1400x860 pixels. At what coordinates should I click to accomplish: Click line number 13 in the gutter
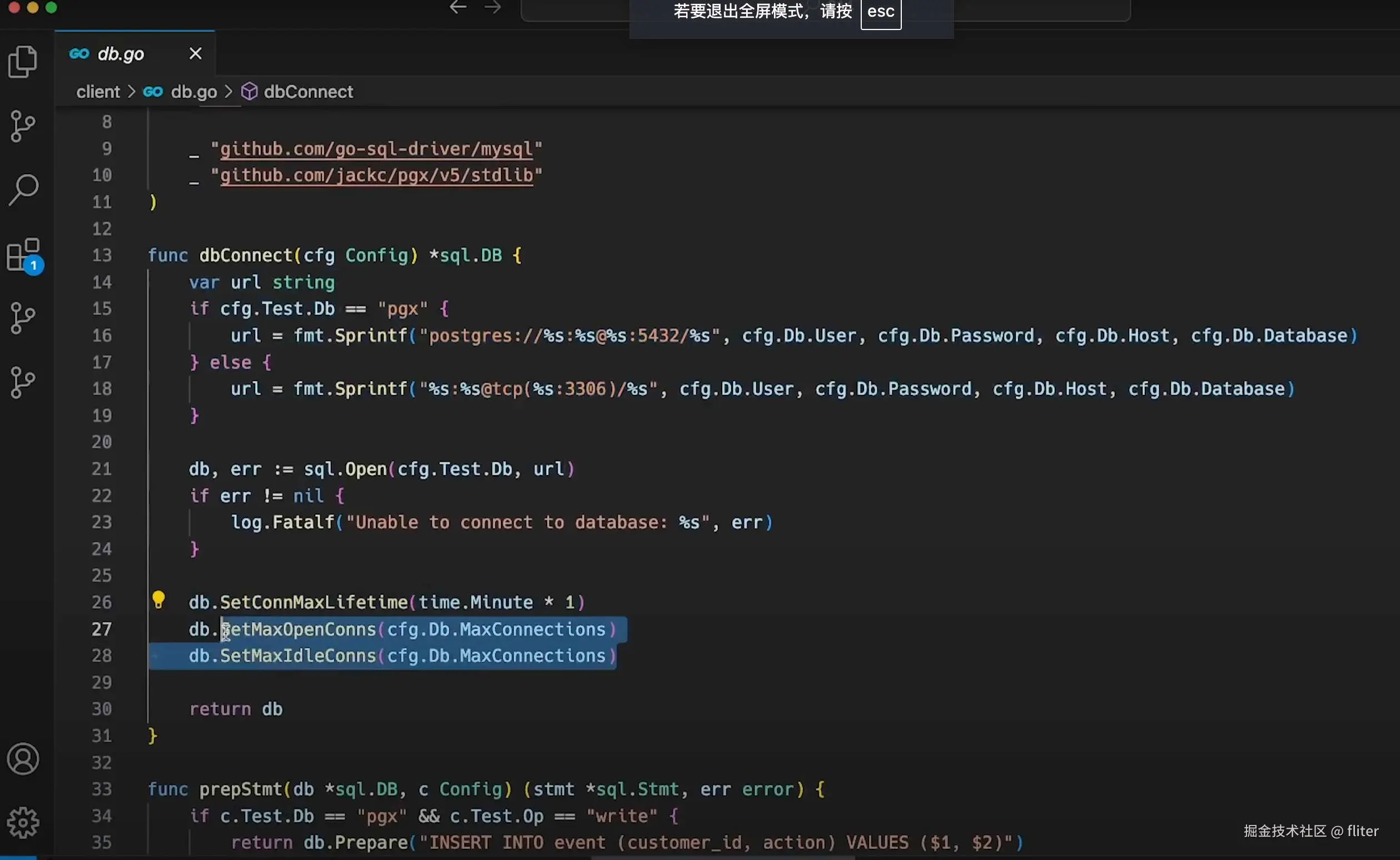click(x=102, y=255)
